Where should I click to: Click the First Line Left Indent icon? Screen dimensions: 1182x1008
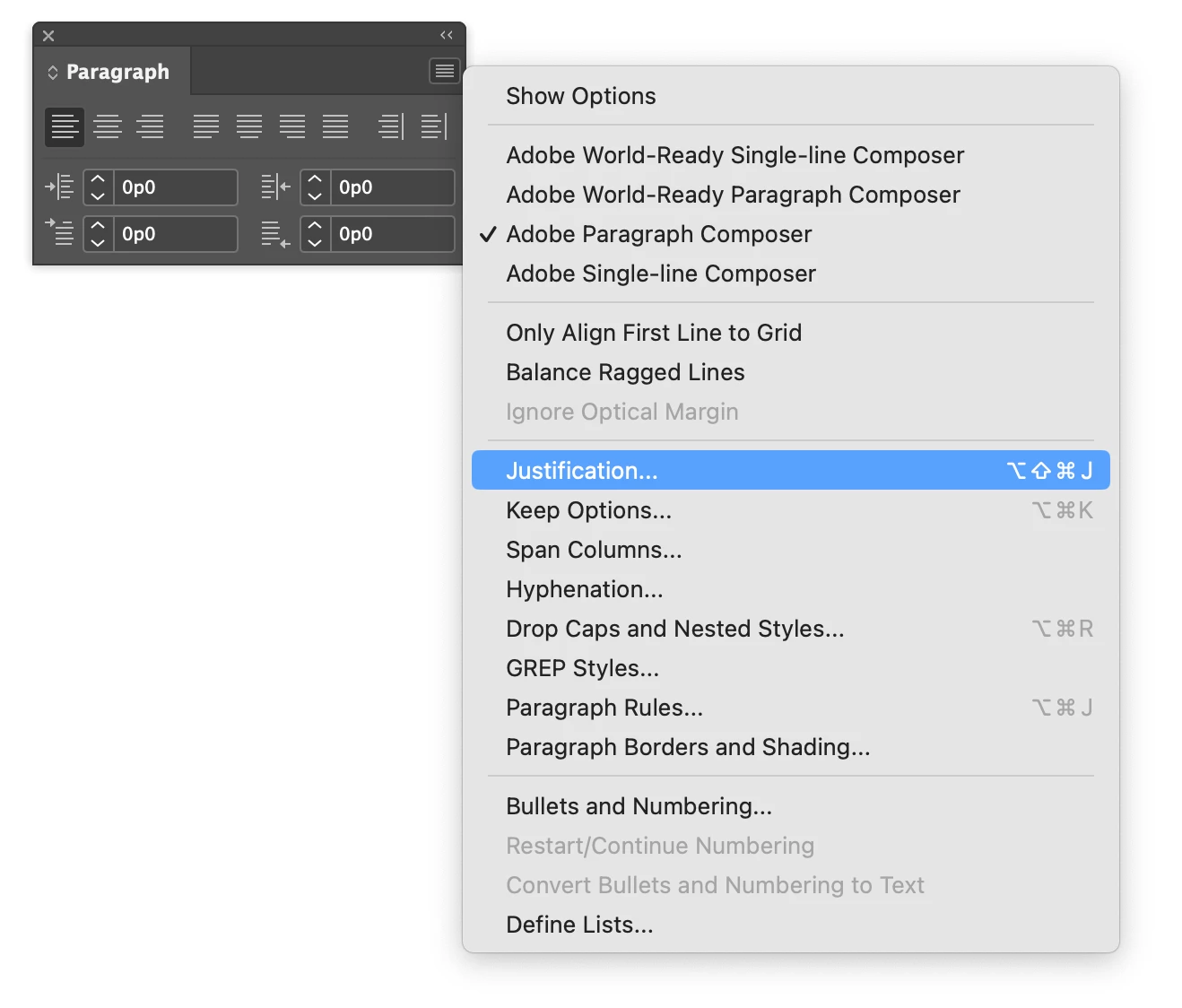(x=59, y=232)
